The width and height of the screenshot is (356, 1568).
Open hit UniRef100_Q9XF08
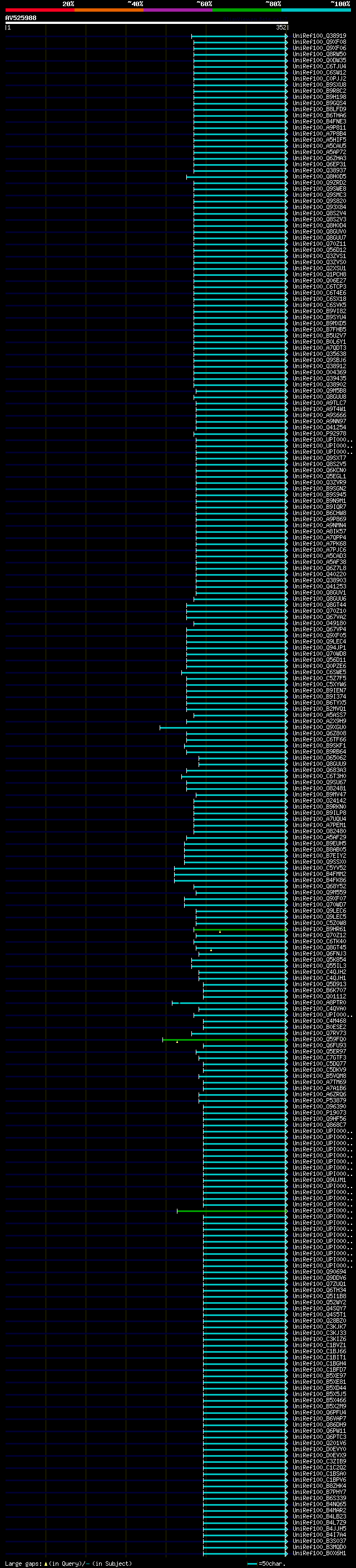(x=319, y=42)
